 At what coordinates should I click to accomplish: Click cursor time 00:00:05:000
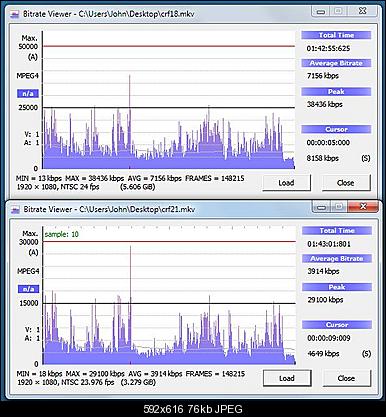(328, 143)
